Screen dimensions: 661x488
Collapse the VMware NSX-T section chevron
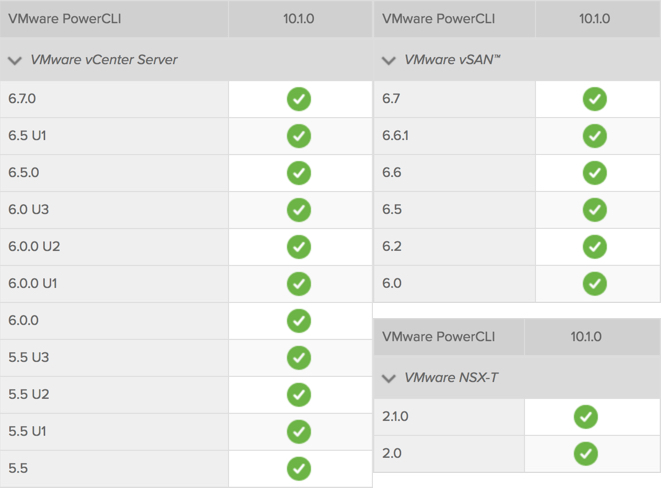point(389,379)
